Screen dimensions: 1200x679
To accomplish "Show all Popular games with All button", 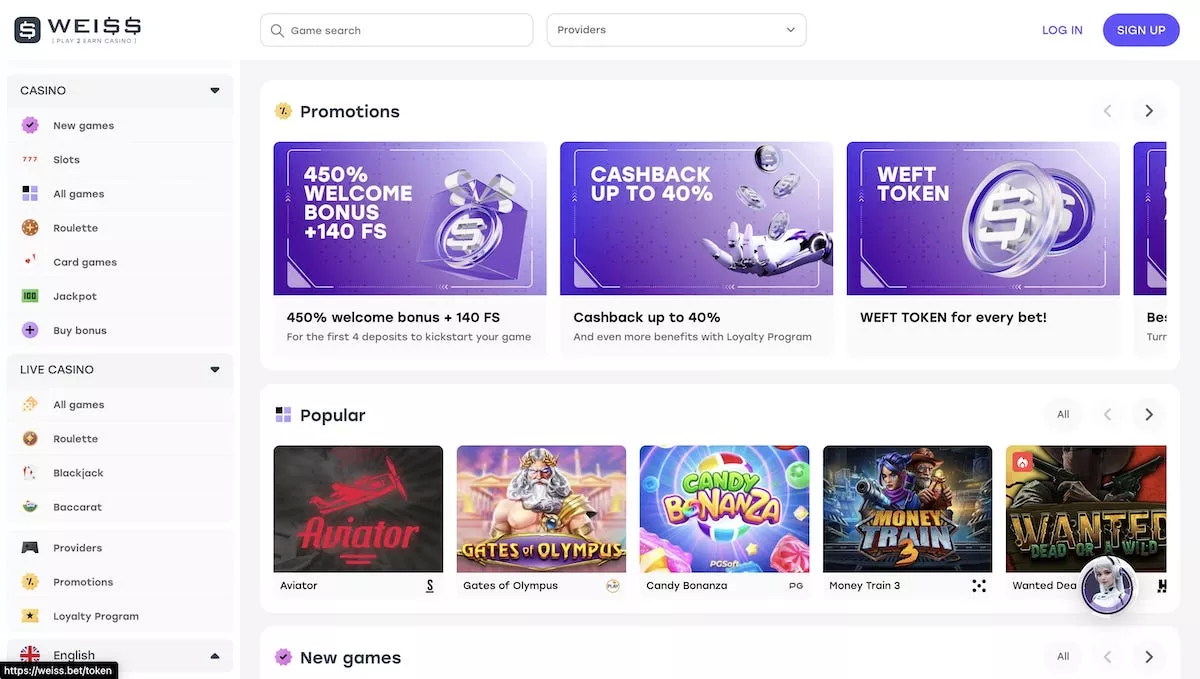I will (1063, 413).
